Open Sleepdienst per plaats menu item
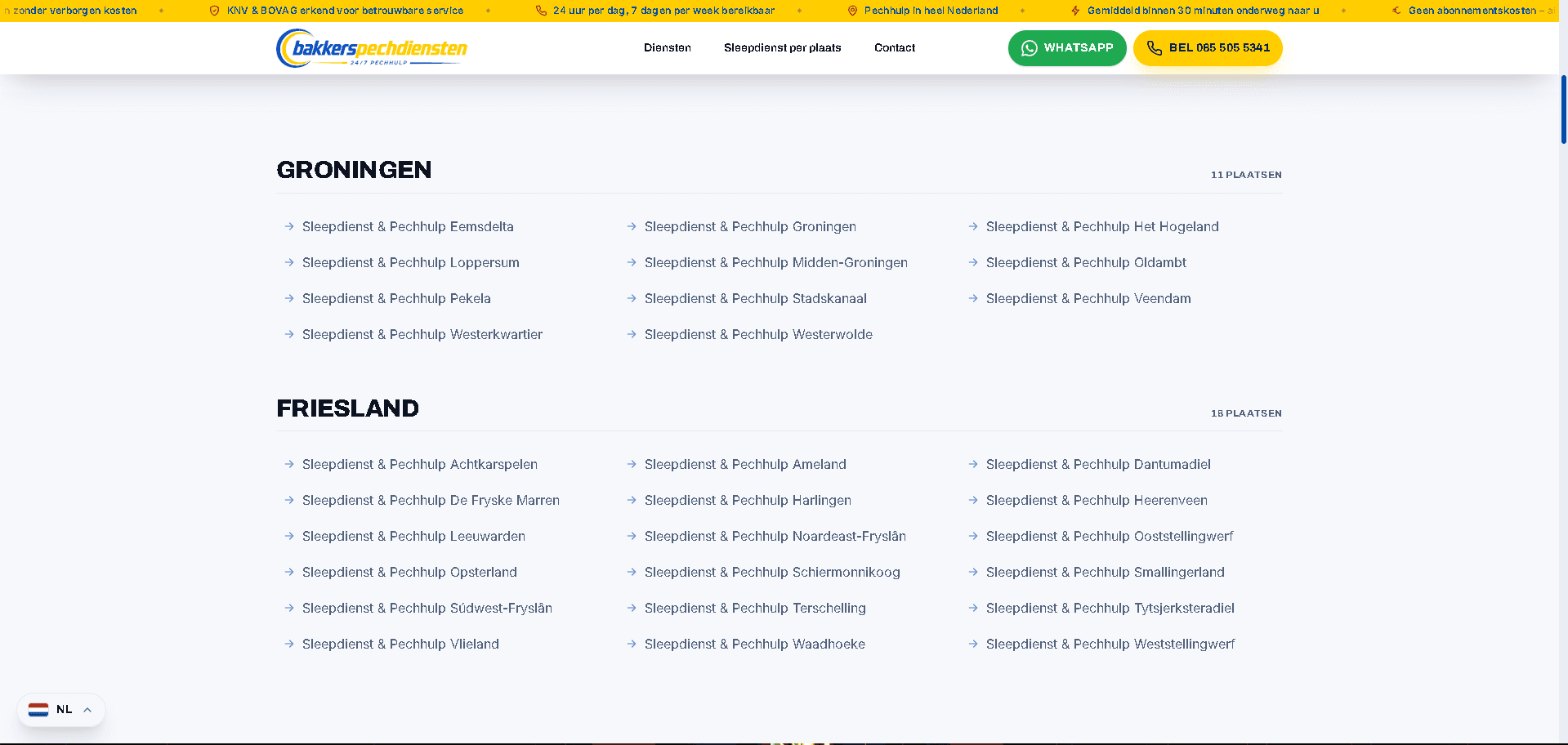The width and height of the screenshot is (1568, 745). (x=783, y=48)
